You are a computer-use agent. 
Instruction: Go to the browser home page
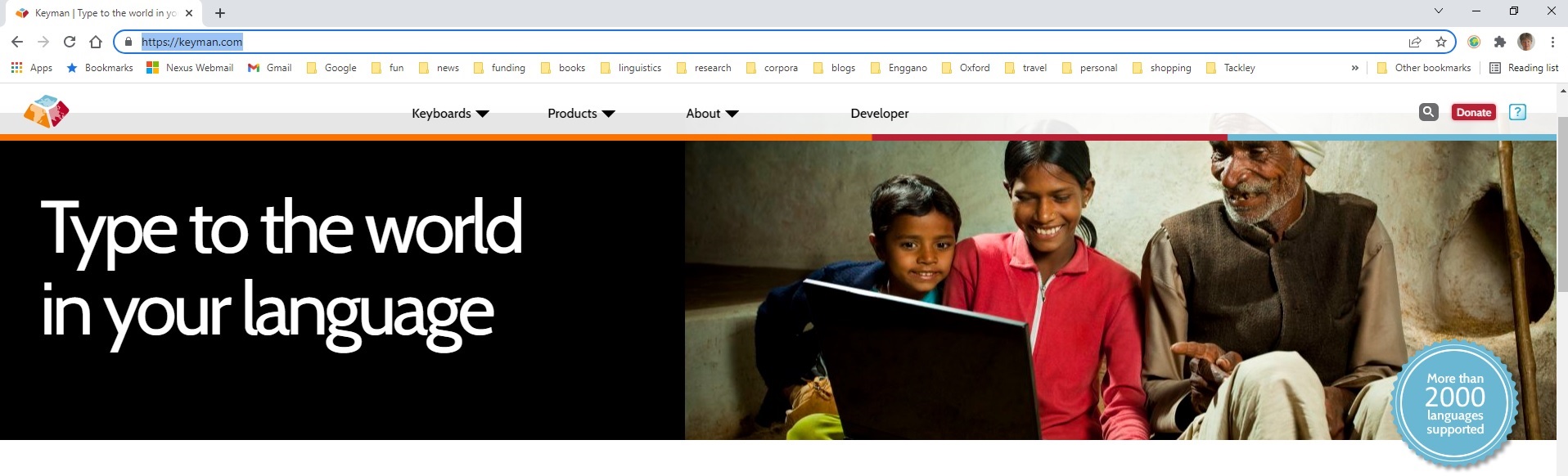[x=96, y=42]
